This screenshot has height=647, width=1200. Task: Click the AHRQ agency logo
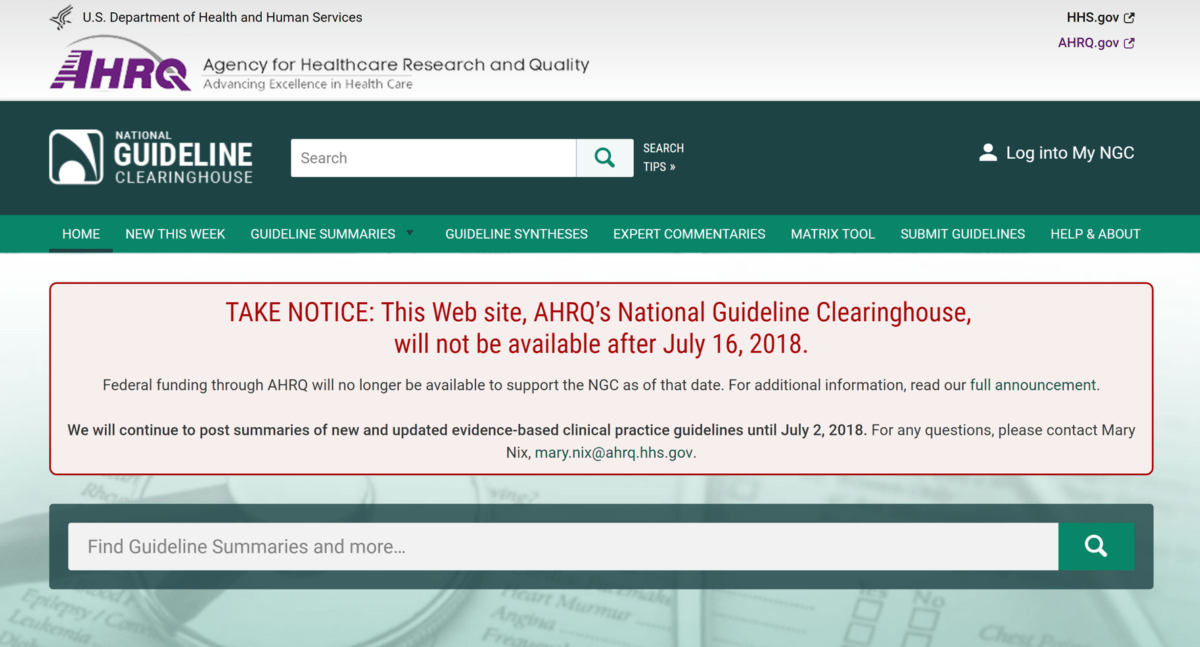point(120,68)
